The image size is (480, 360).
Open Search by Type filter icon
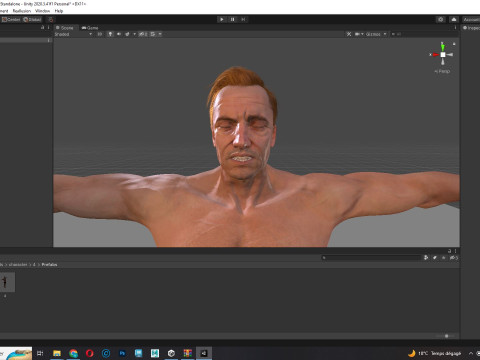(x=426, y=258)
